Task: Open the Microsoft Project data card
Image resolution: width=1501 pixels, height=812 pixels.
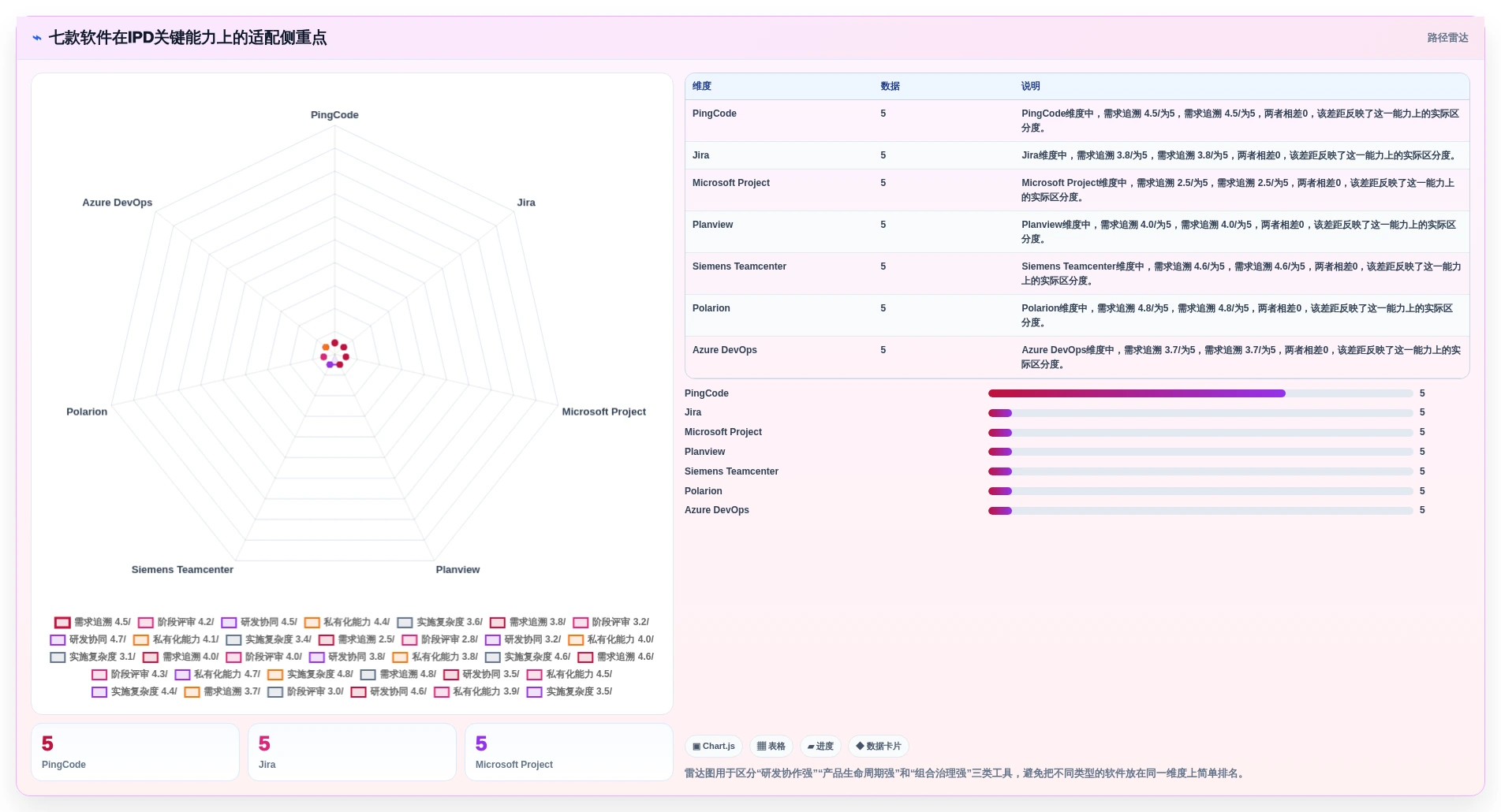Action: [x=569, y=752]
